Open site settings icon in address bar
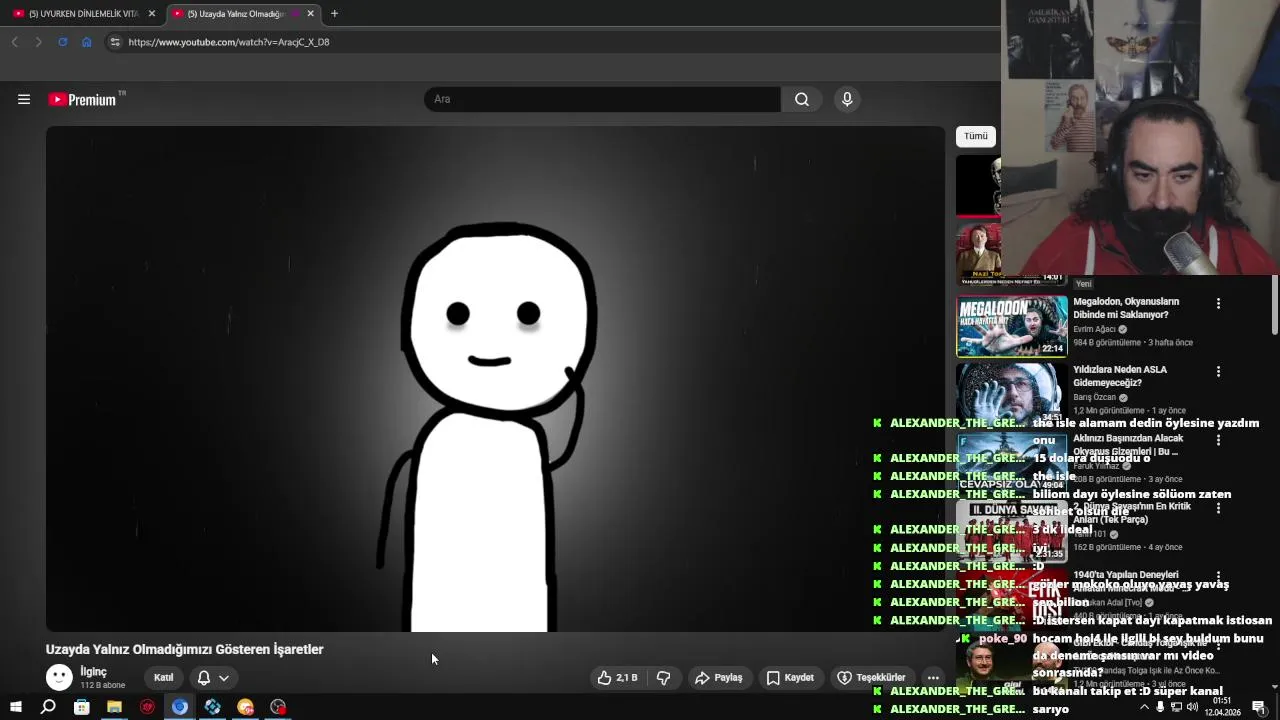 (115, 42)
